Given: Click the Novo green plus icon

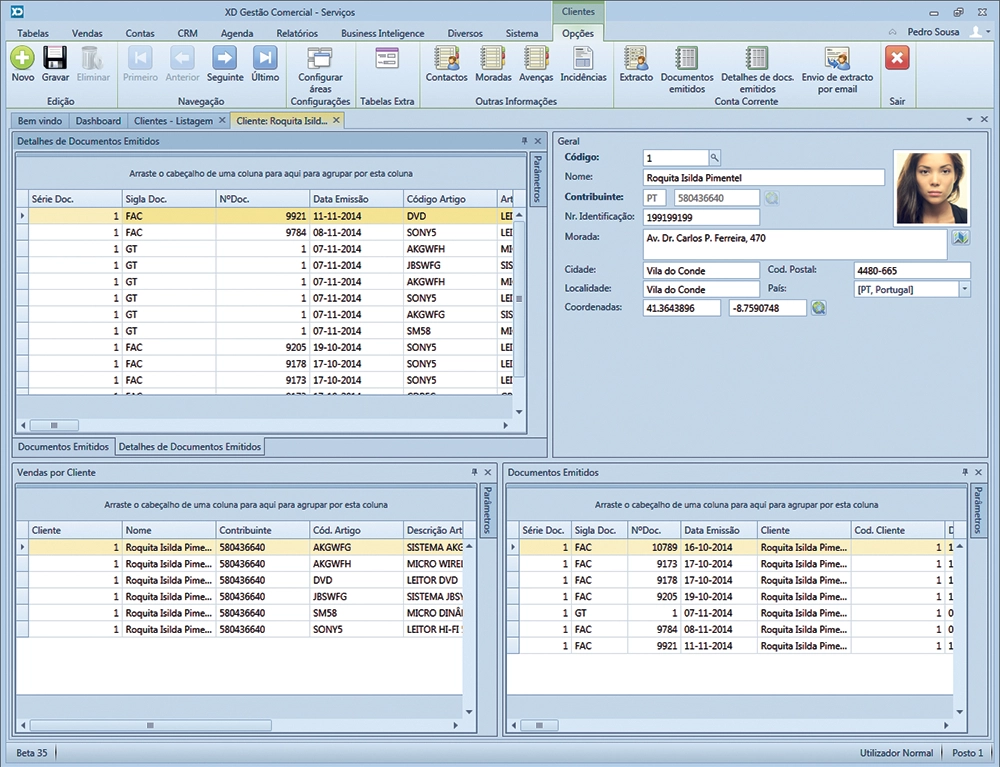Looking at the screenshot, I should pyautogui.click(x=22, y=59).
